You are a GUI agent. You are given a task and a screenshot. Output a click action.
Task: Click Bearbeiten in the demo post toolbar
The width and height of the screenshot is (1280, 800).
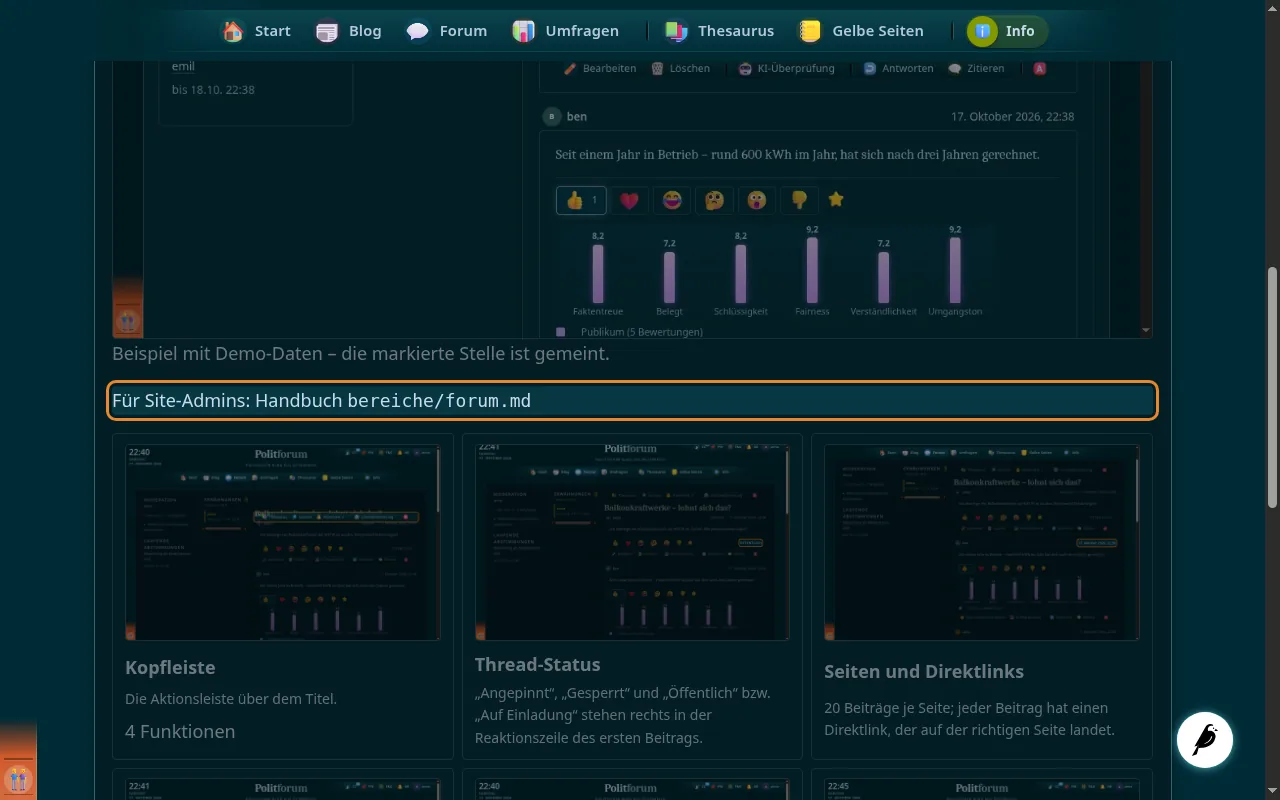(x=600, y=68)
